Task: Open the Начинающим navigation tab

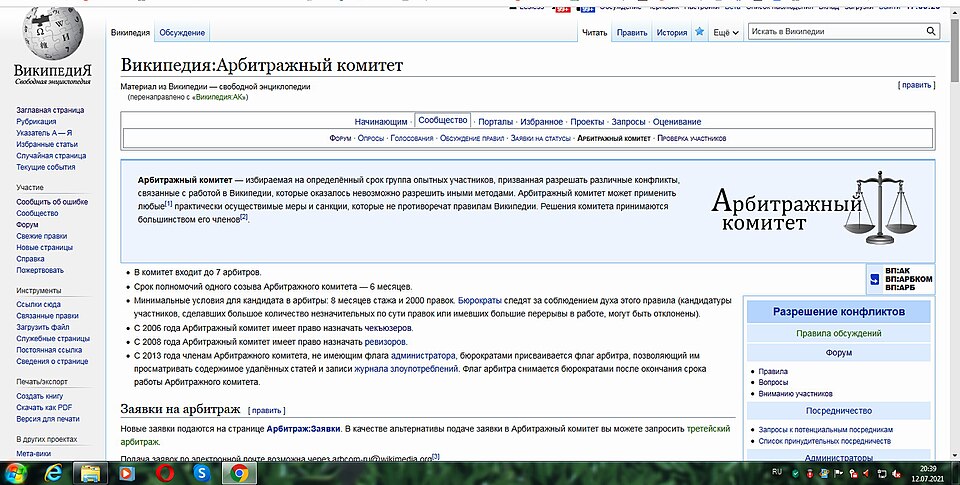Action: pyautogui.click(x=380, y=122)
